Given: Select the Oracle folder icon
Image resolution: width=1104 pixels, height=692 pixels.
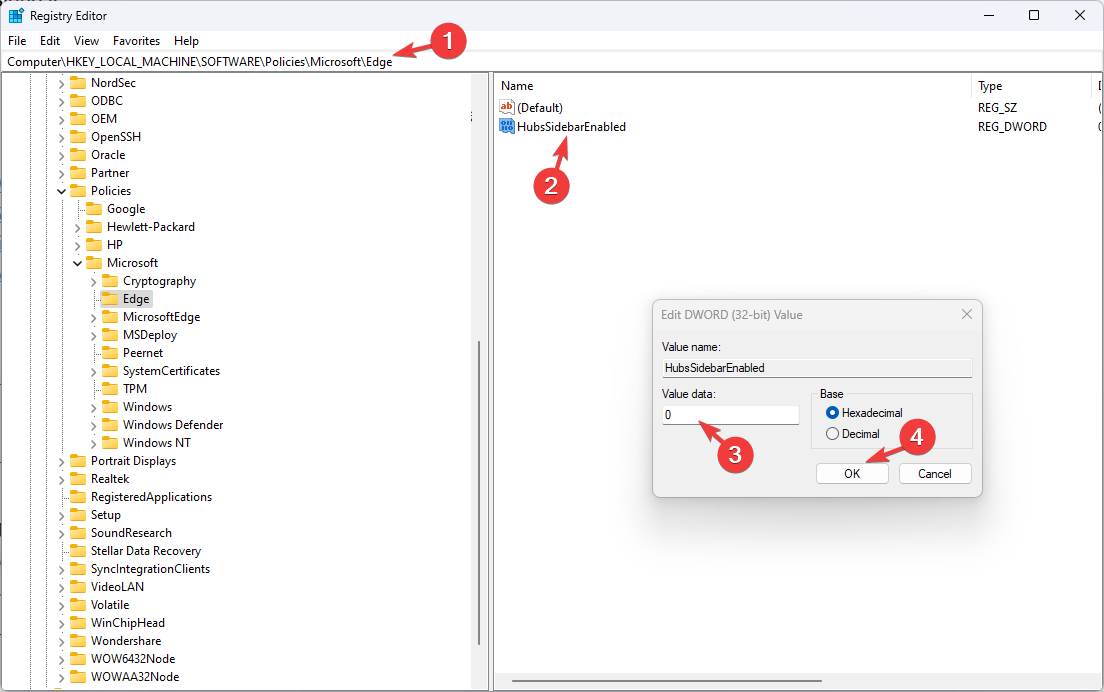Looking at the screenshot, I should pyautogui.click(x=78, y=155).
